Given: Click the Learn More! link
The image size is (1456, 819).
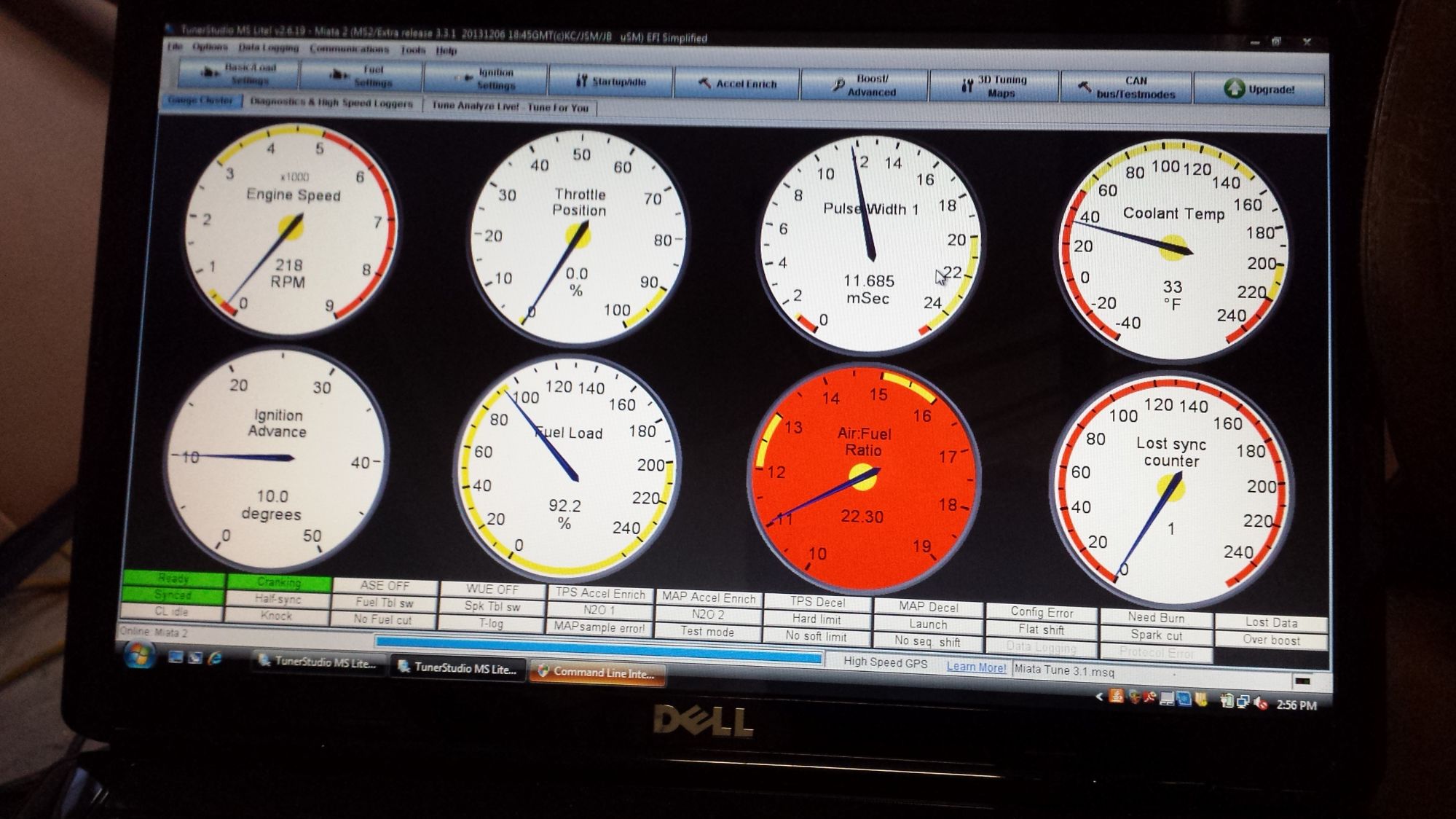Looking at the screenshot, I should tap(975, 667).
